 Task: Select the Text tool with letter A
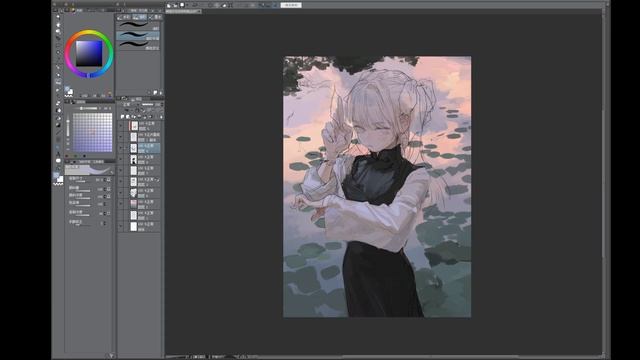tap(58, 154)
